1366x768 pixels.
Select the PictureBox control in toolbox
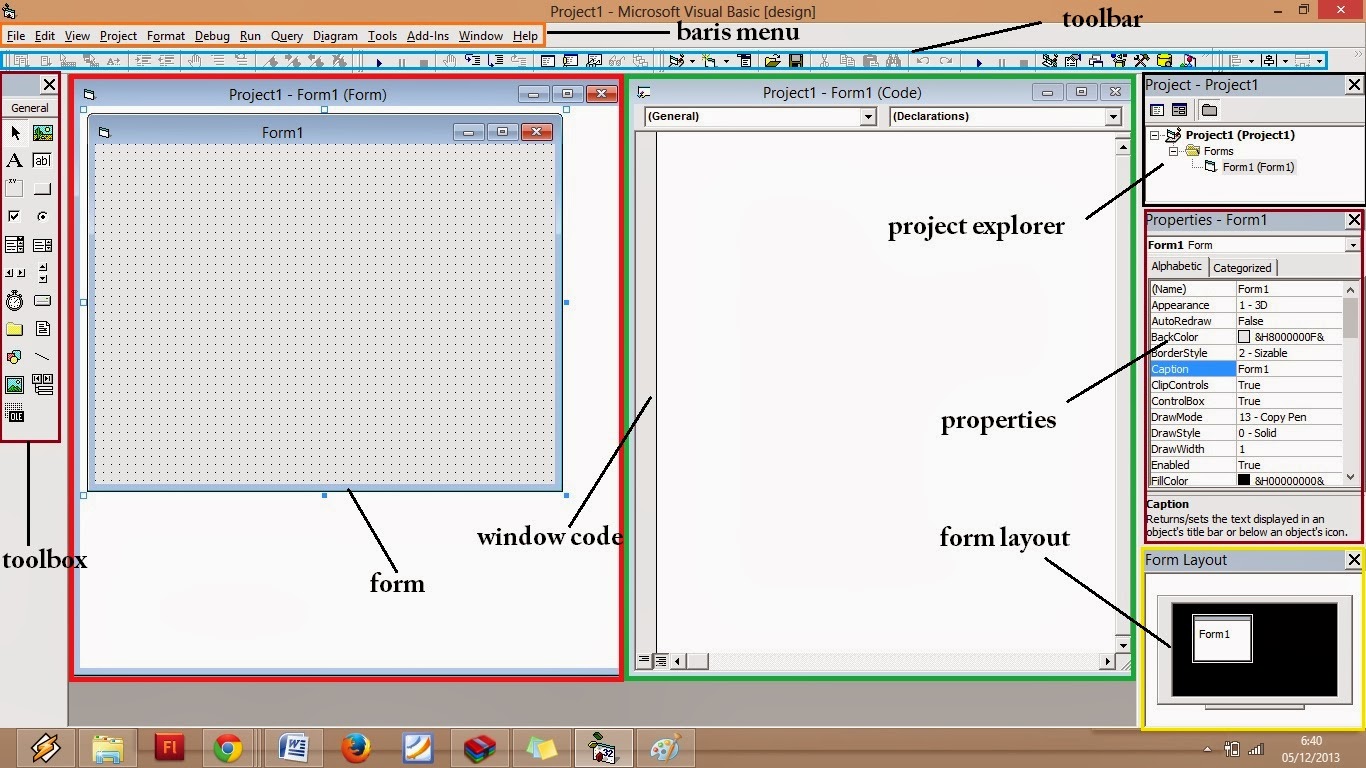coord(43,133)
